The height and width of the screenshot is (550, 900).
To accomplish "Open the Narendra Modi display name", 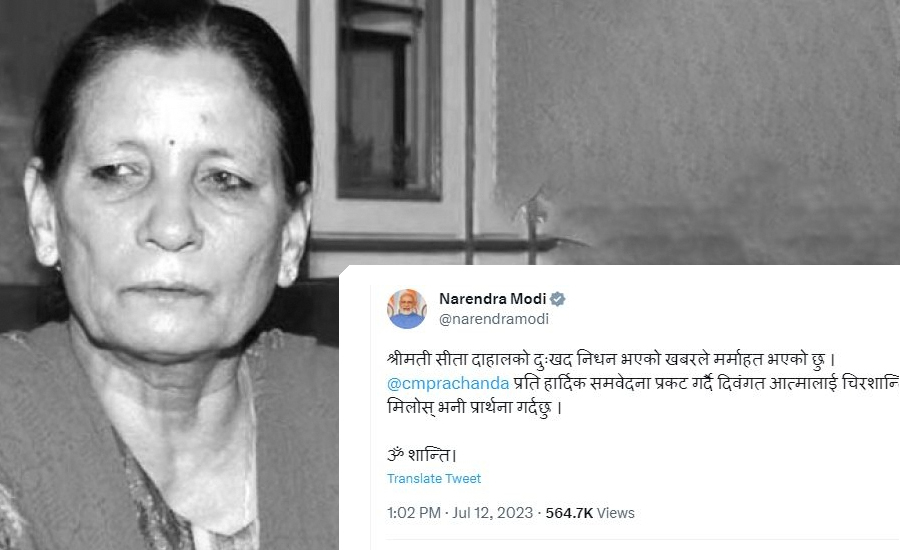I will click(x=492, y=299).
